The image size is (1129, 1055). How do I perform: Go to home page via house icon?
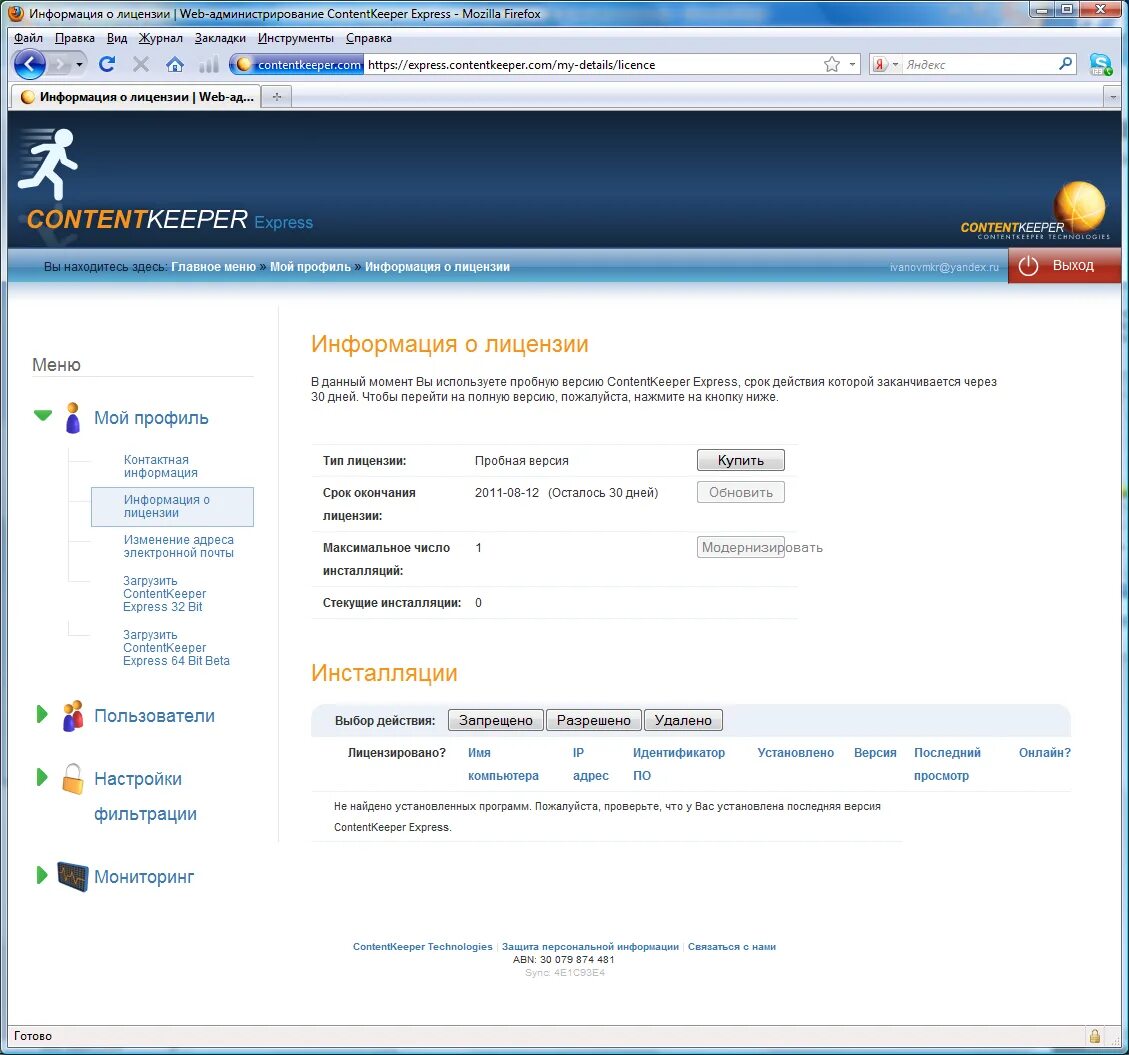174,65
